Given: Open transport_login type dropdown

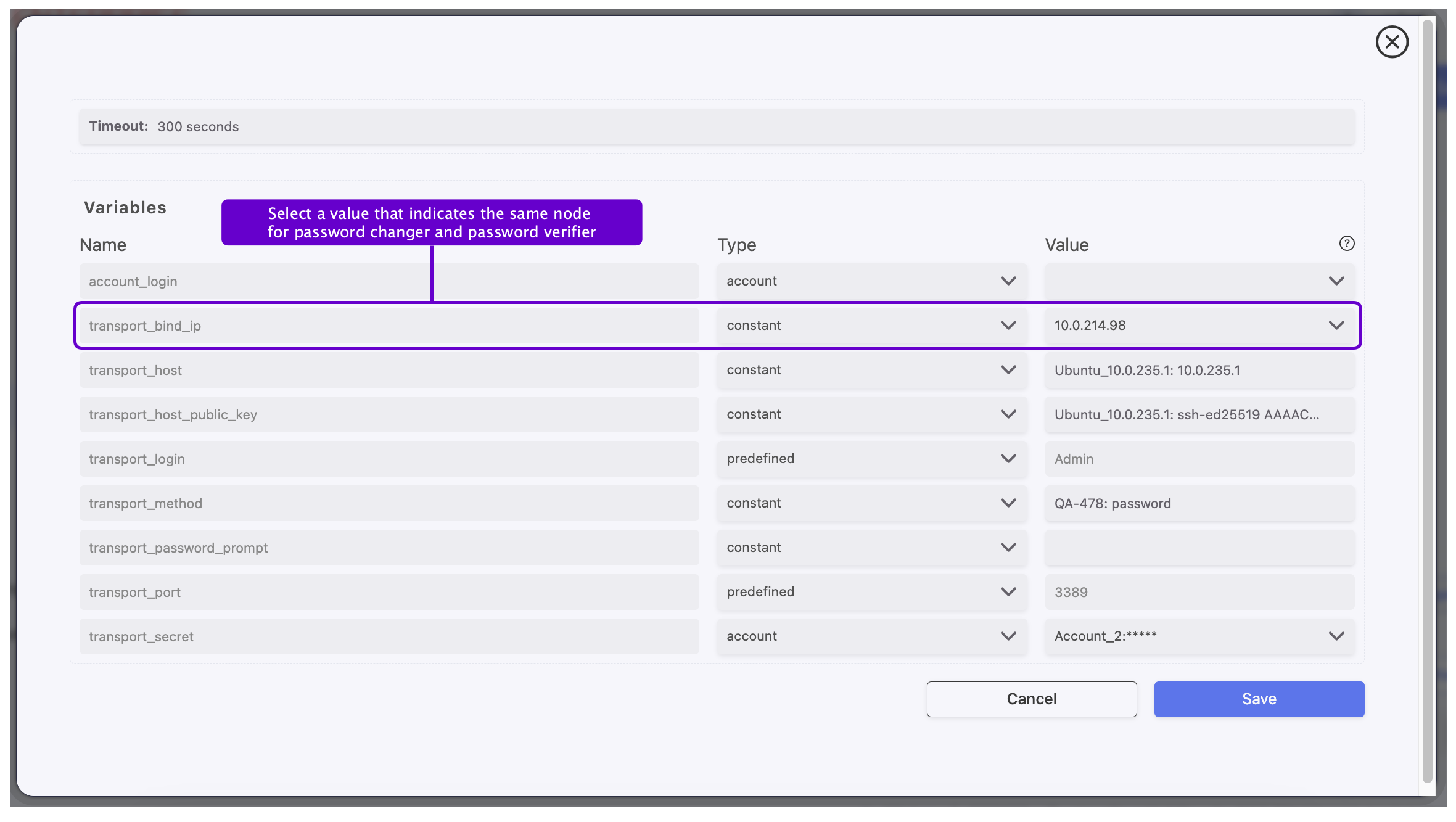Looking at the screenshot, I should [871, 459].
